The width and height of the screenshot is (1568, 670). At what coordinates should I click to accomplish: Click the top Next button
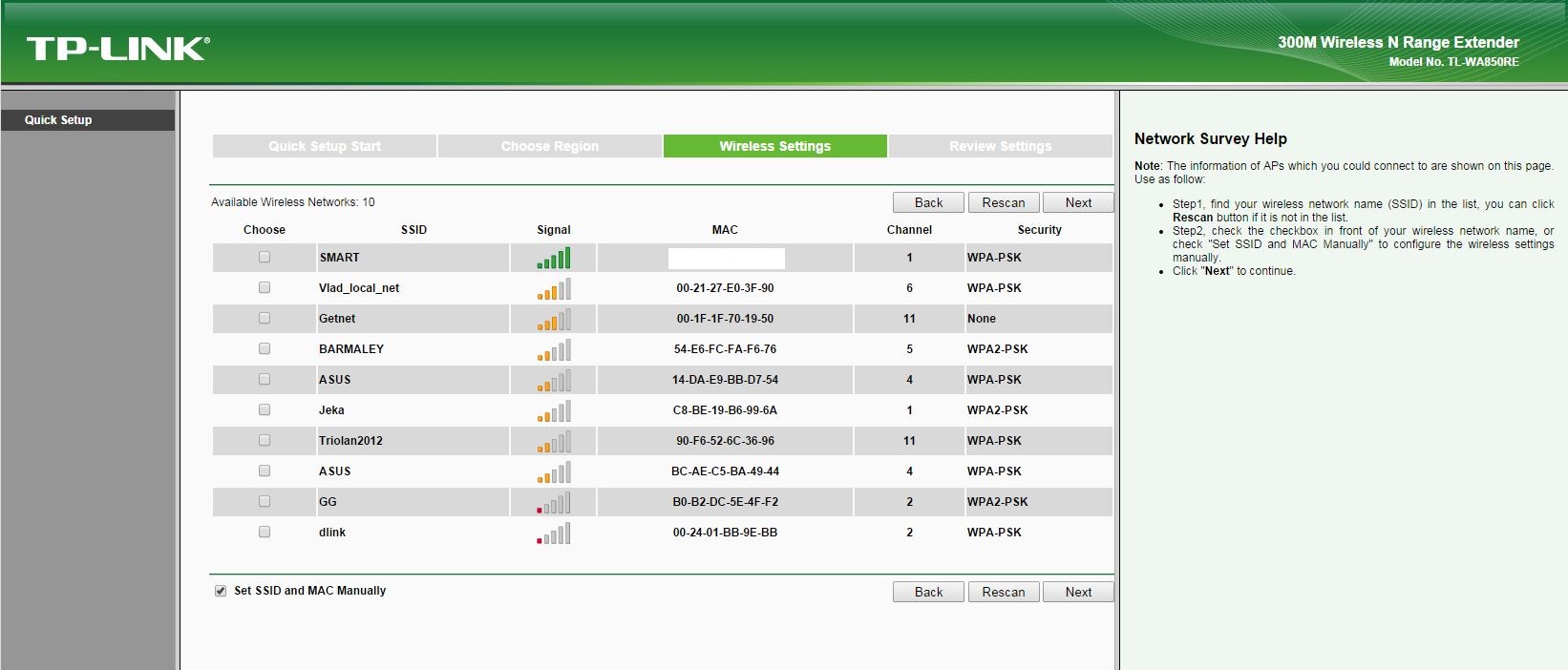(x=1078, y=202)
